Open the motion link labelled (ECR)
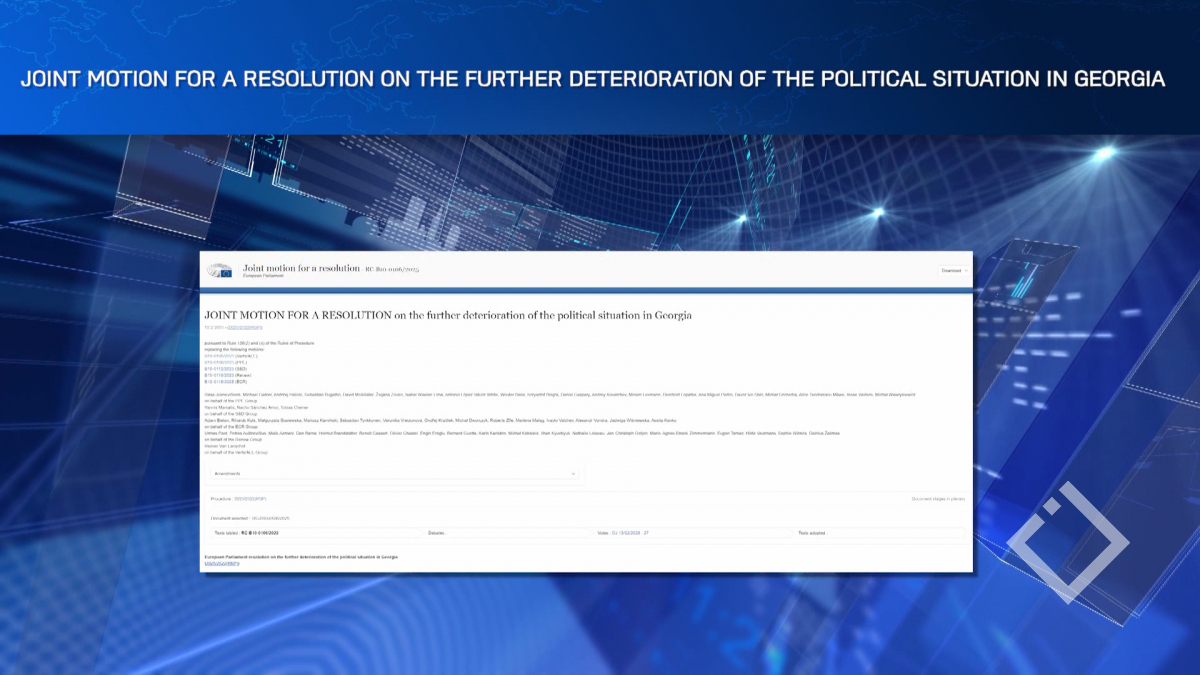The height and width of the screenshot is (675, 1200). click(x=218, y=381)
